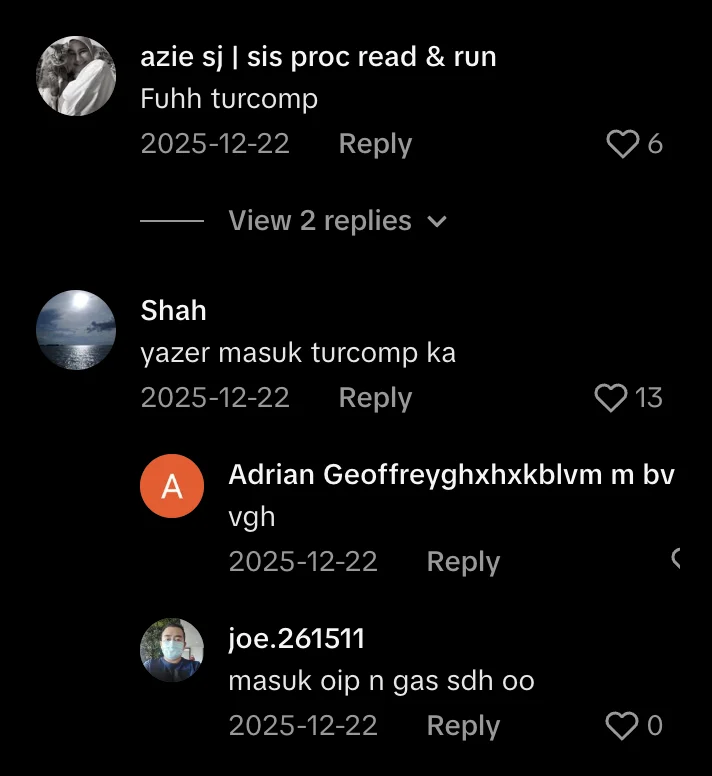Open the joe.261511 username link
712x776 pixels.
(x=296, y=639)
